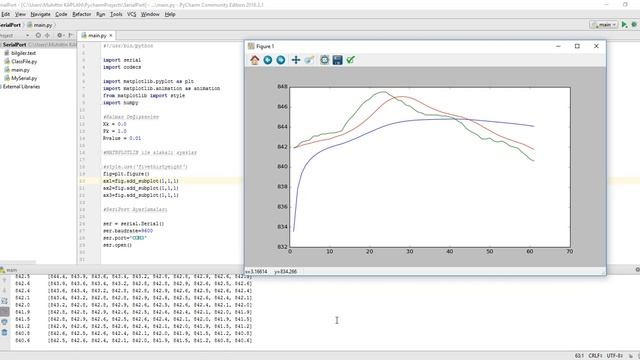Click the scroll from source target icon
640x360 pixels.
tap(38, 36)
